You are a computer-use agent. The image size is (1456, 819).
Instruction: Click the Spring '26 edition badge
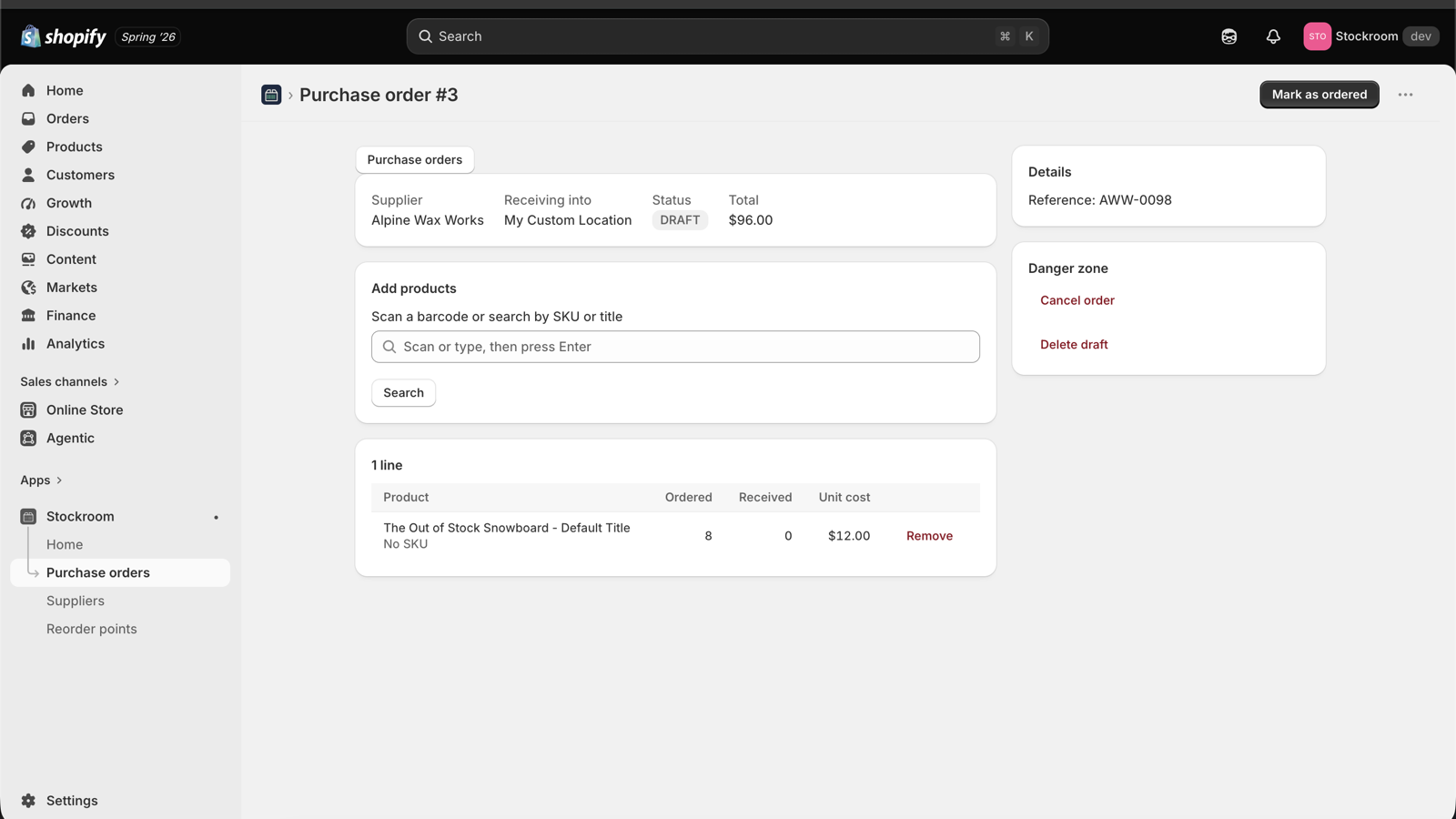click(x=148, y=37)
